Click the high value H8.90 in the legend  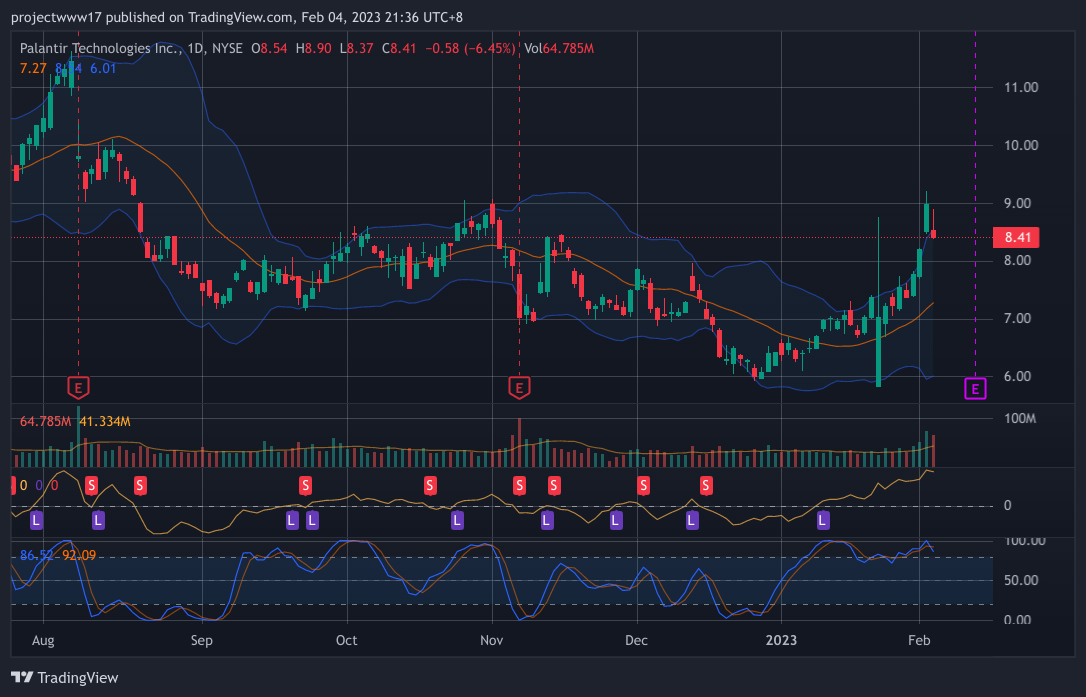click(x=313, y=48)
